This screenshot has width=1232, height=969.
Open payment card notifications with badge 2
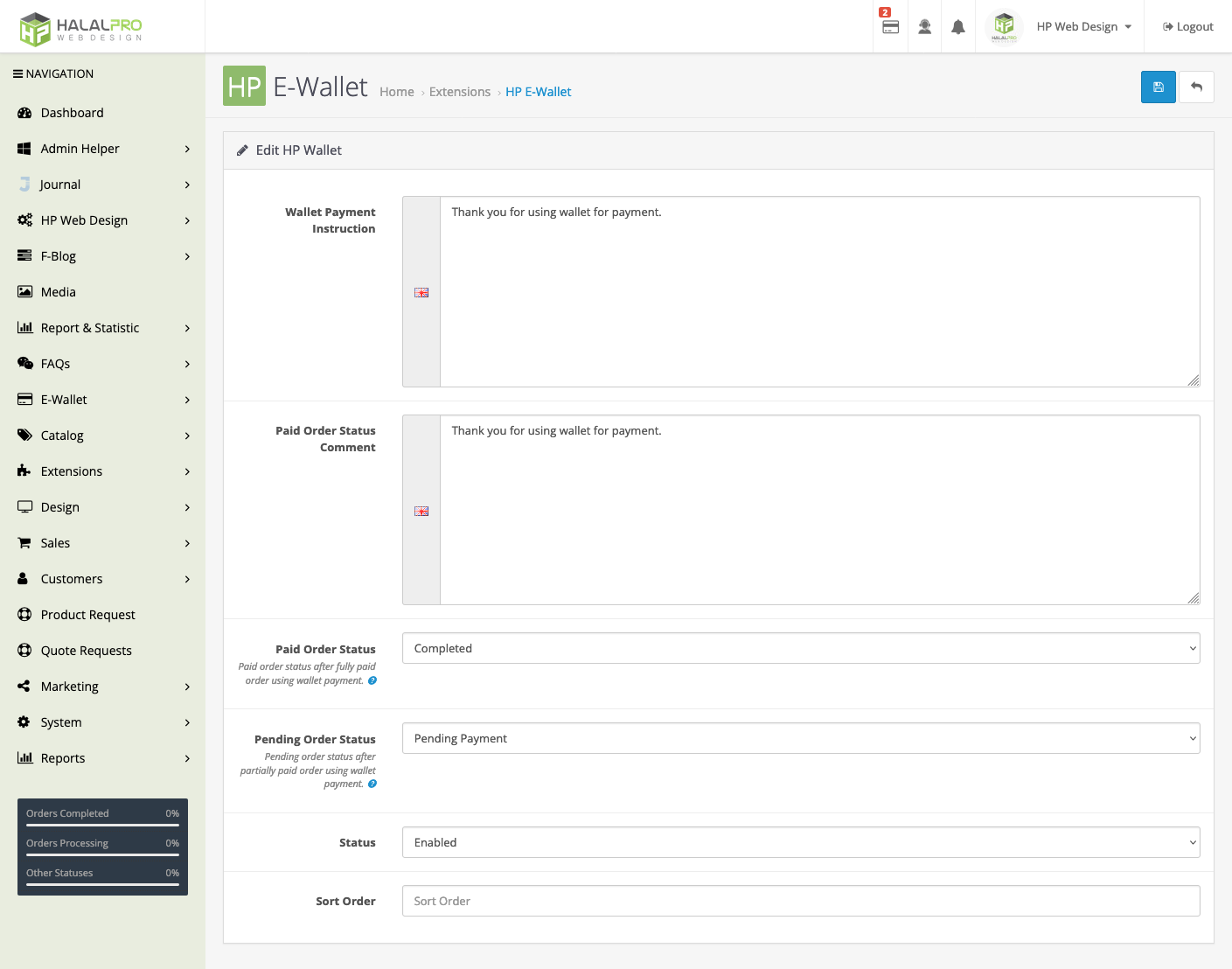[x=890, y=26]
